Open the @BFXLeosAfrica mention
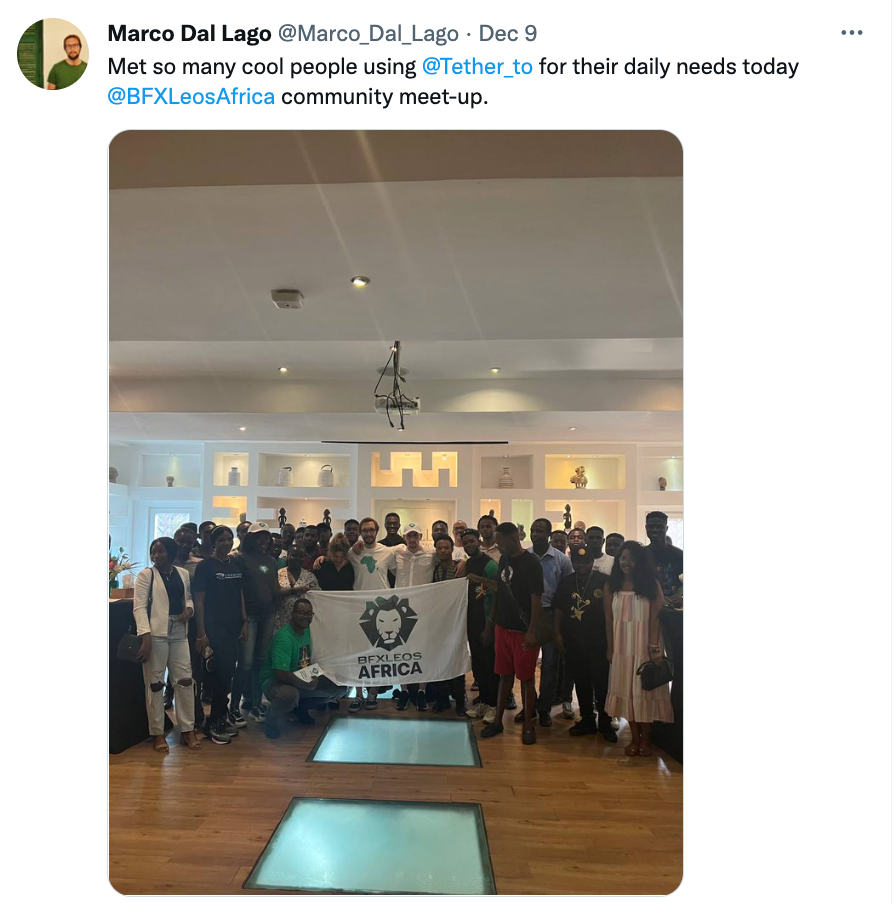This screenshot has width=896, height=904. 191,97
